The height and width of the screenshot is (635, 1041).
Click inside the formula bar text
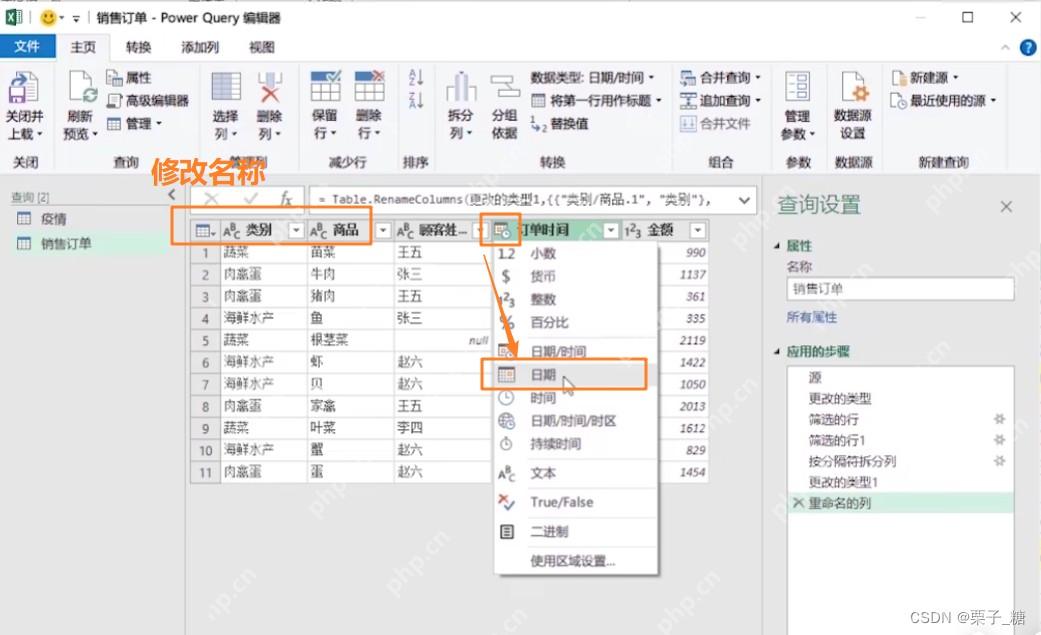515,199
